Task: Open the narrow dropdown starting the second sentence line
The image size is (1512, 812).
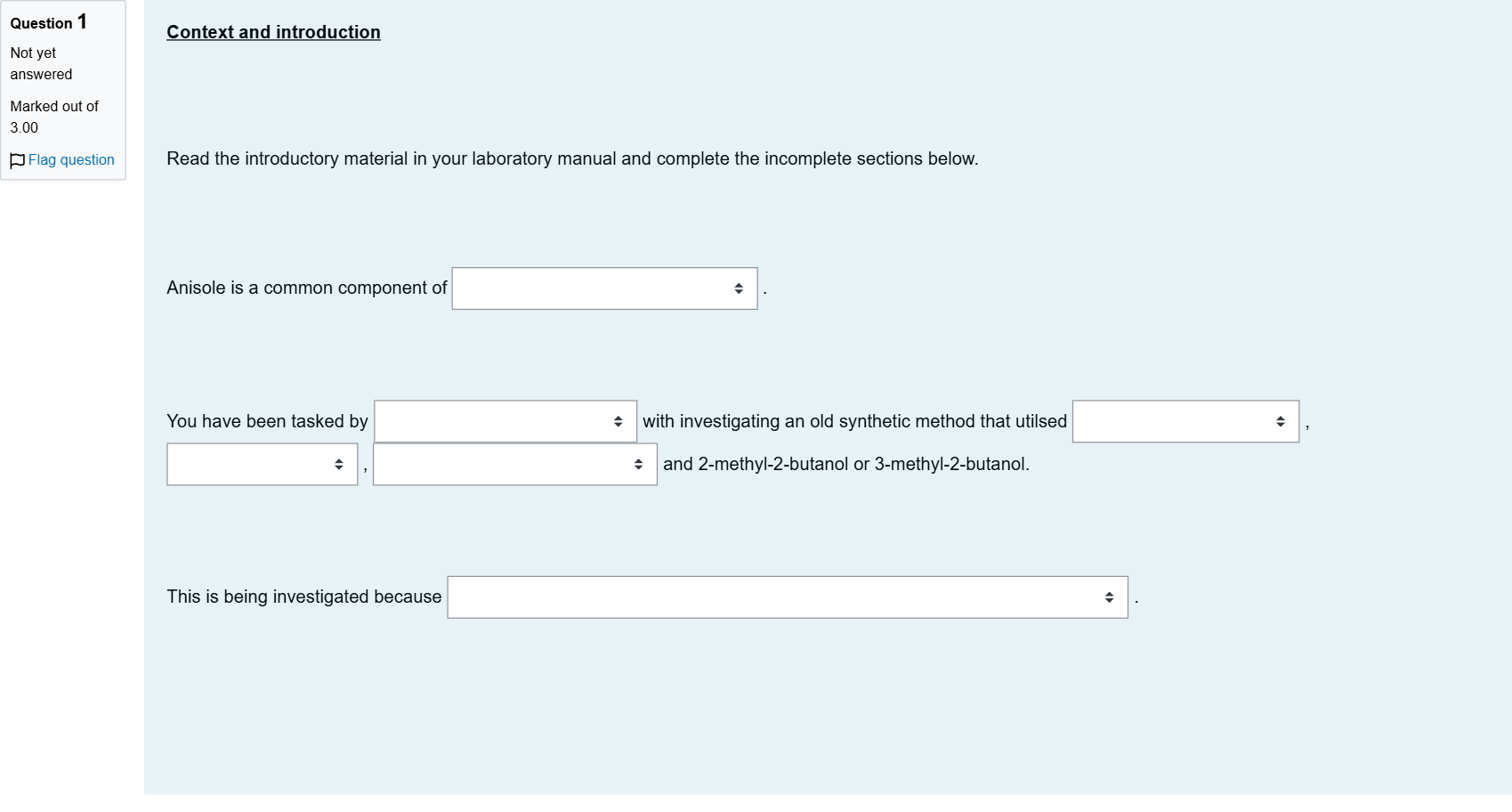Action: coord(262,464)
